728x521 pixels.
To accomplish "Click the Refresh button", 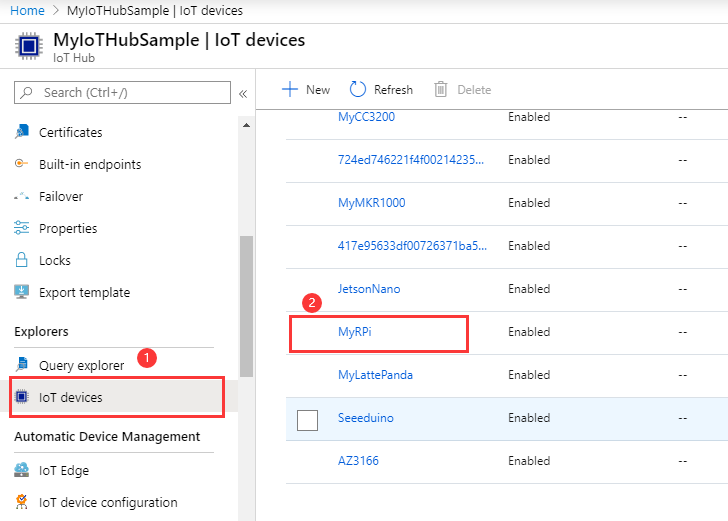I will [381, 89].
